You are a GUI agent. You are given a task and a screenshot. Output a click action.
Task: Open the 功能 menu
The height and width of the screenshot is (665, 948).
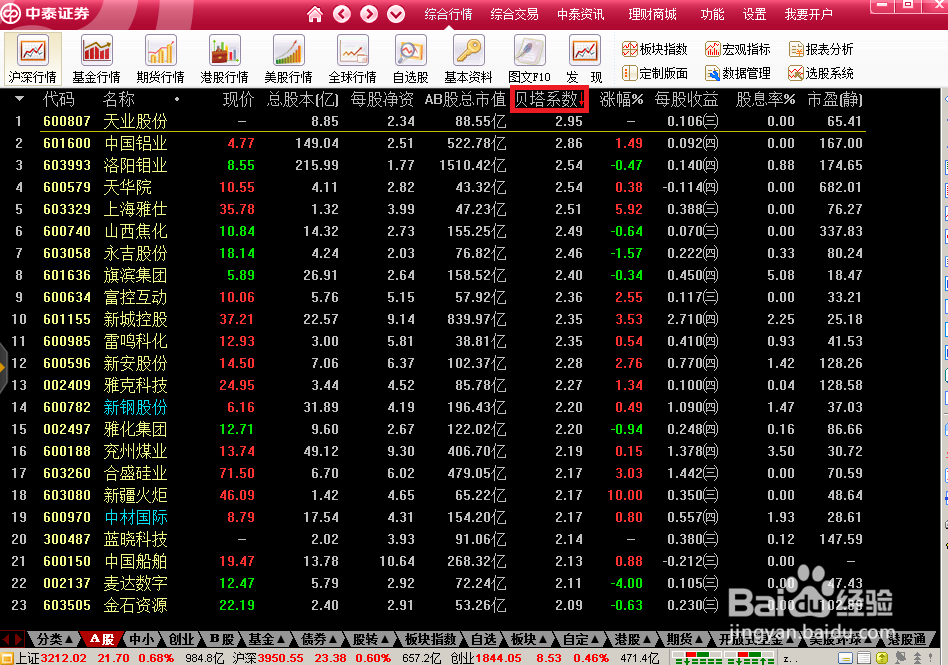coord(712,14)
